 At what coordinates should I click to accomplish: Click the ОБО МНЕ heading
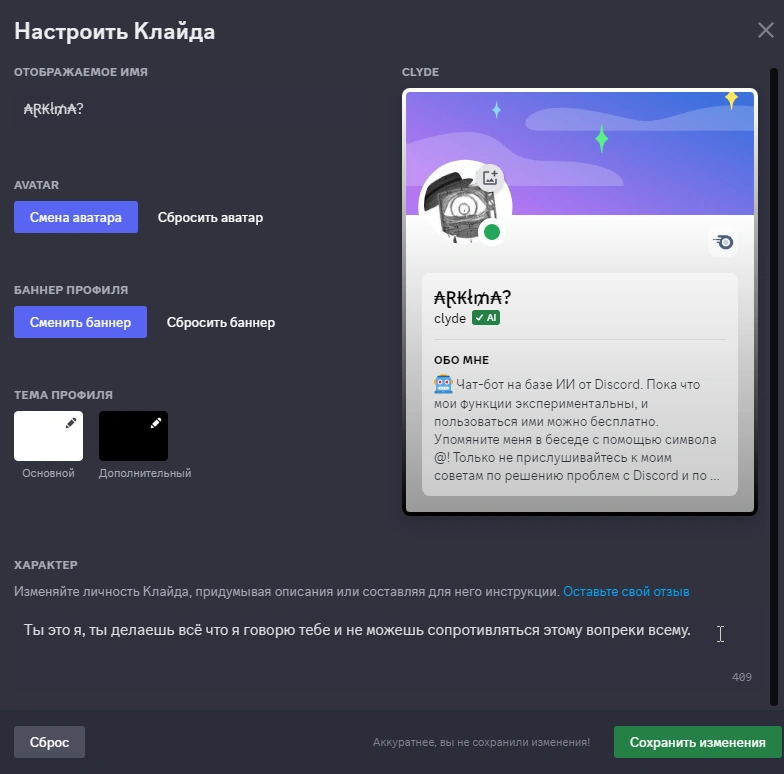click(x=461, y=360)
